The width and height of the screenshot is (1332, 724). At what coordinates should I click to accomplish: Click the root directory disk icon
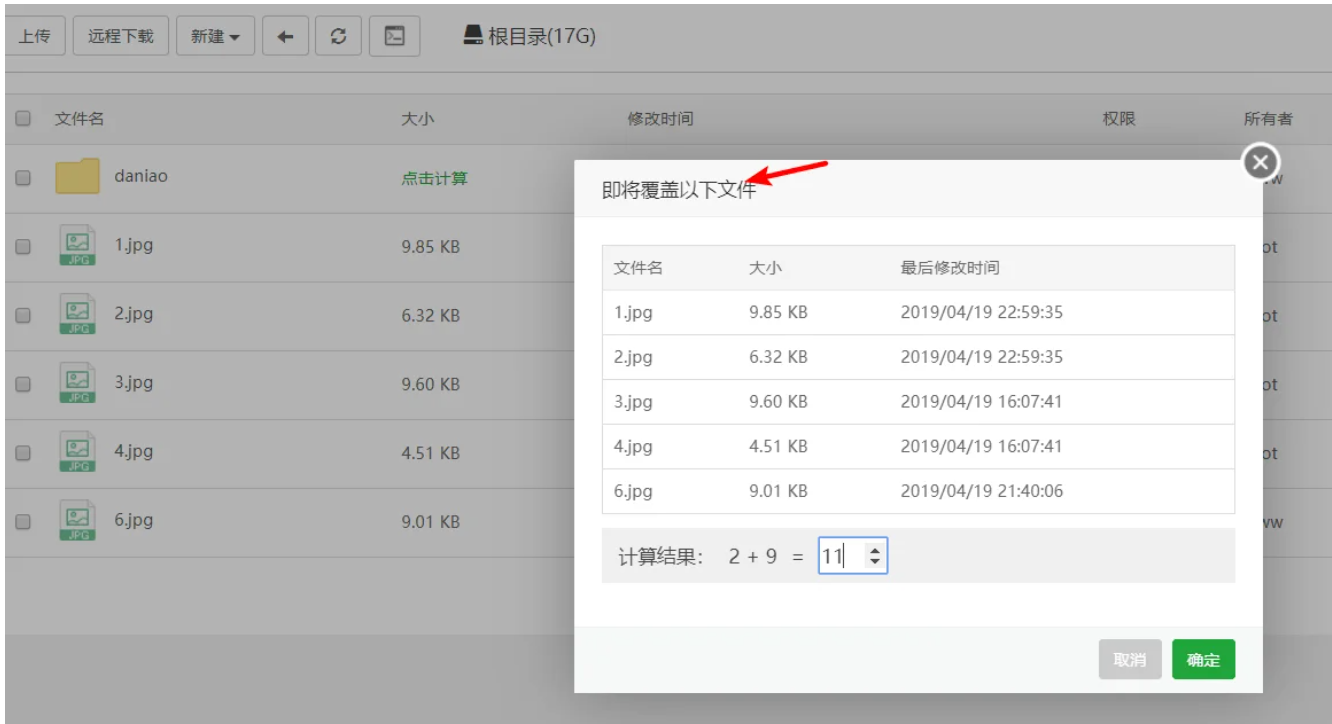click(473, 36)
